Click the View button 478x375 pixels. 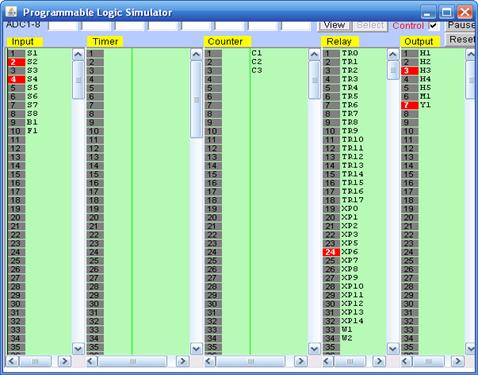click(x=334, y=25)
